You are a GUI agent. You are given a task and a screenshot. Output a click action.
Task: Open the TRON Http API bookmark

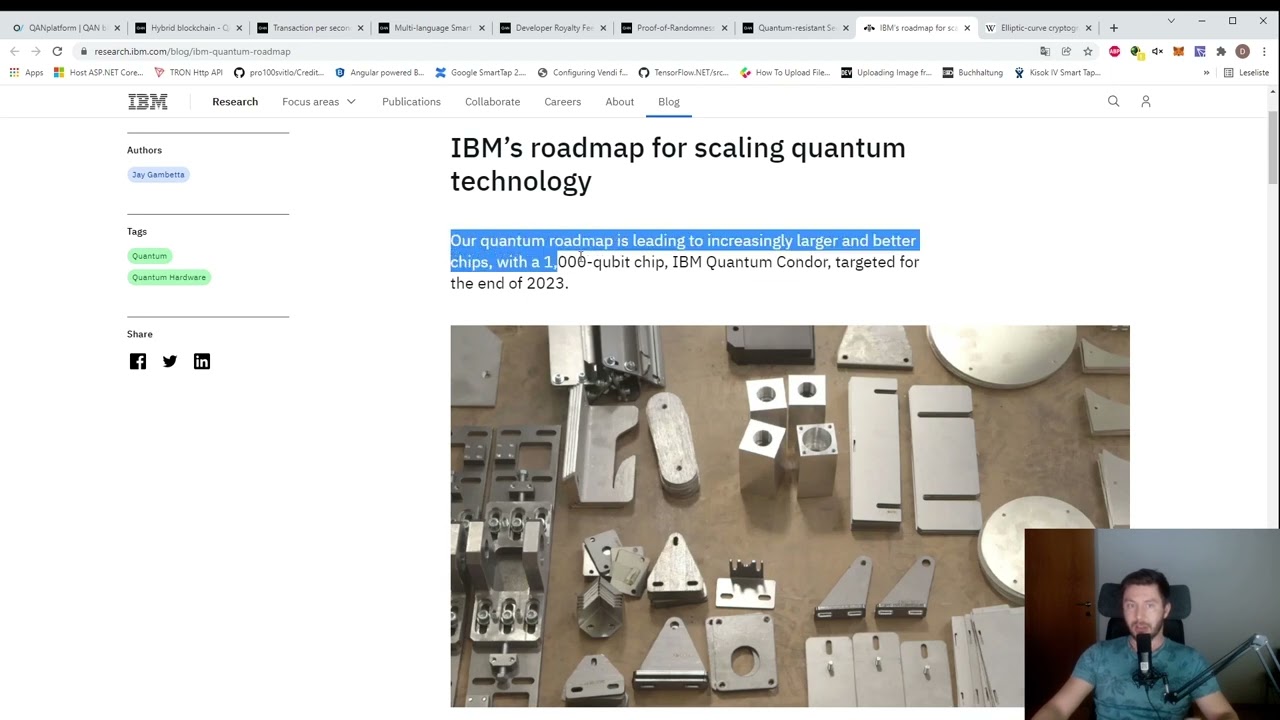click(x=188, y=72)
